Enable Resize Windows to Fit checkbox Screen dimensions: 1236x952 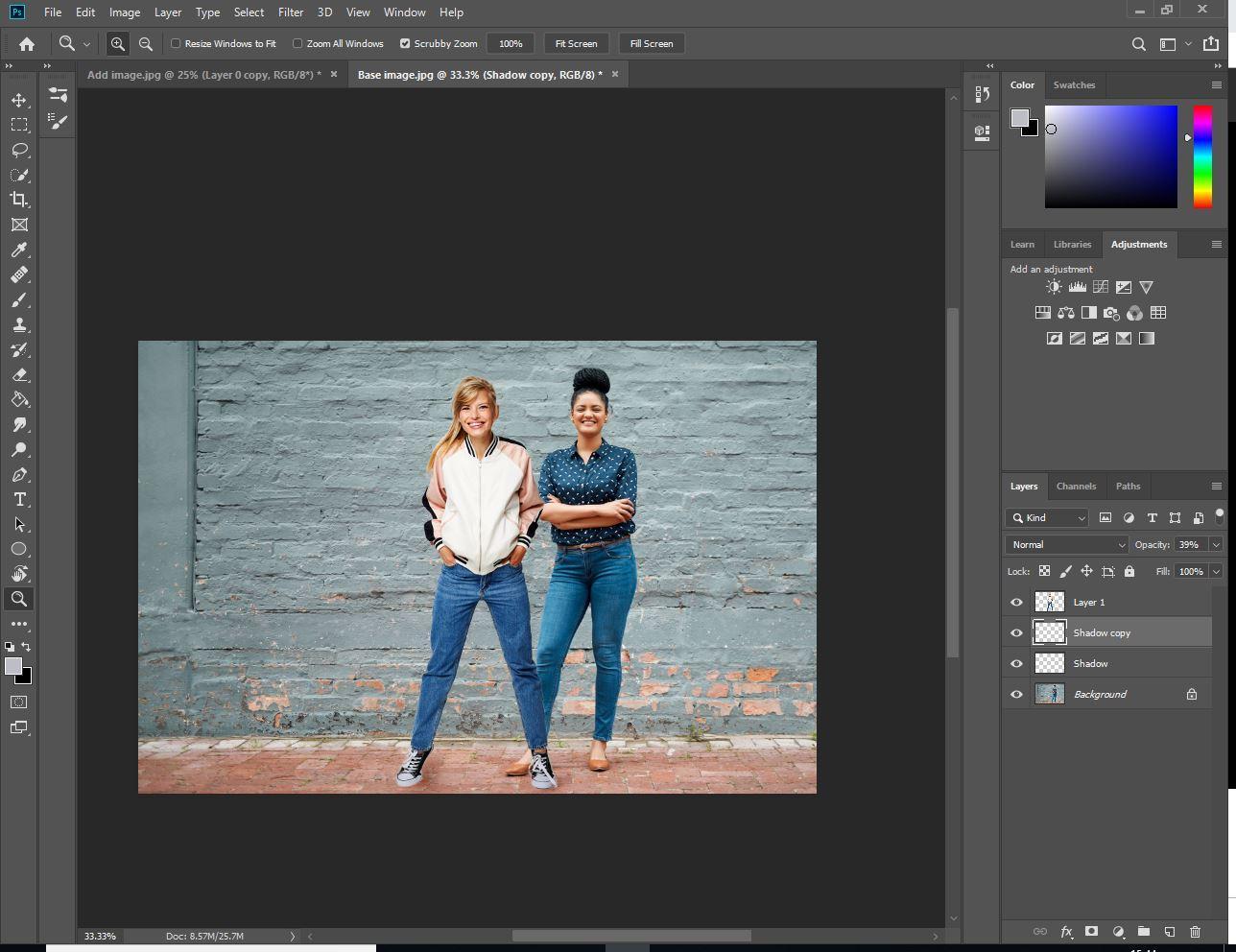pos(176,43)
